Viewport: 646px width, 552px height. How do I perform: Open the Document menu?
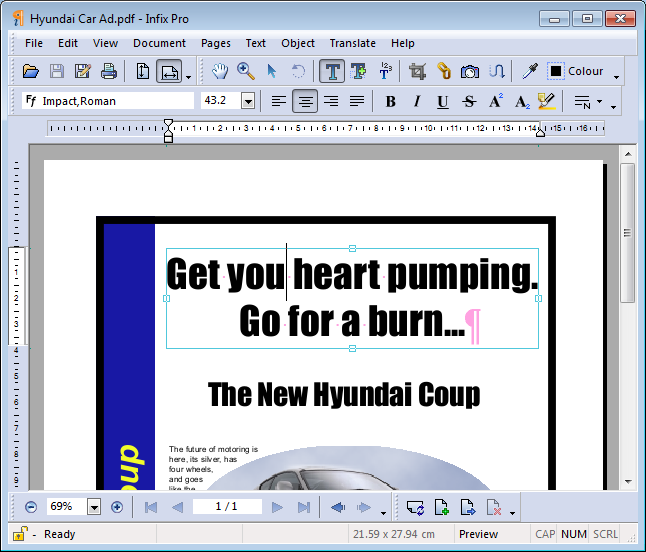coord(159,43)
